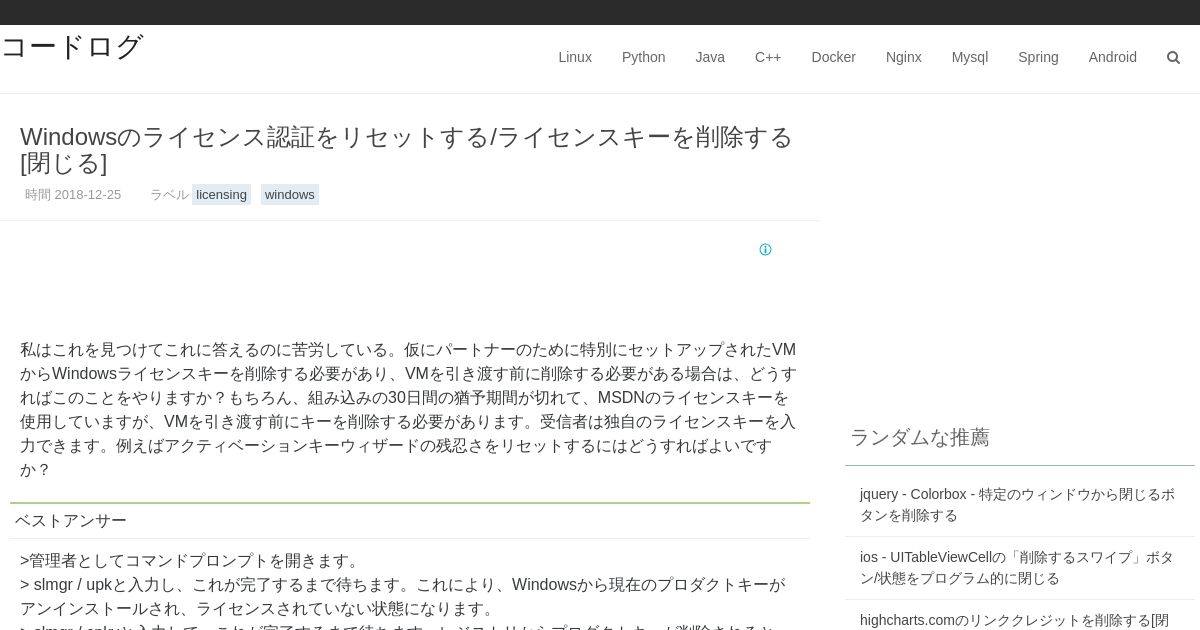1200x630 pixels.
Task: Open the Python menu item
Action: (x=643, y=57)
